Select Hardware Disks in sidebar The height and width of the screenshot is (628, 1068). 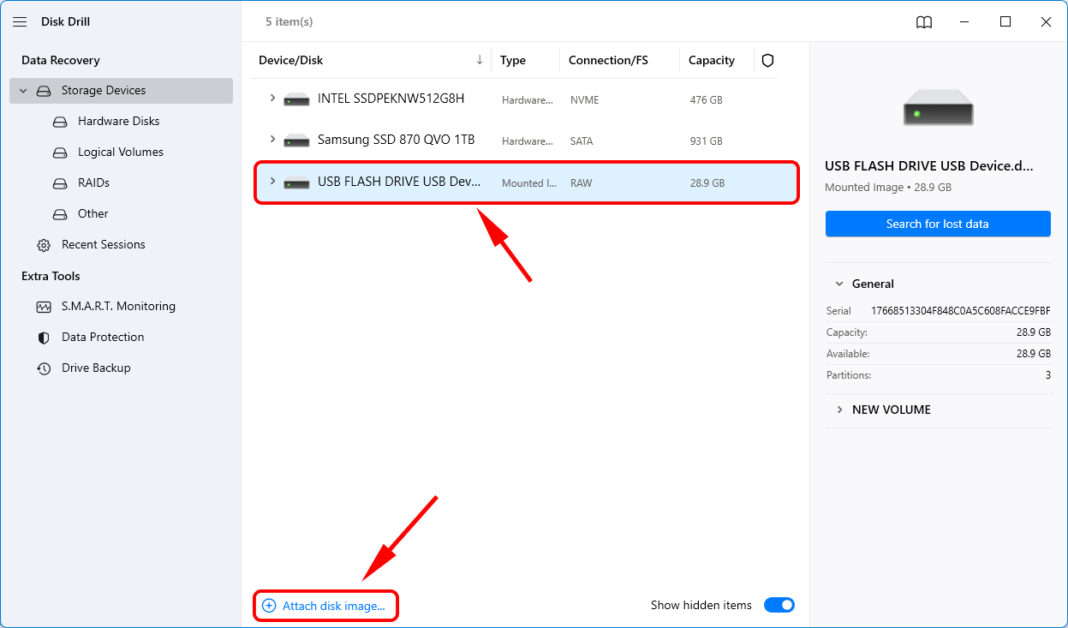pos(118,121)
